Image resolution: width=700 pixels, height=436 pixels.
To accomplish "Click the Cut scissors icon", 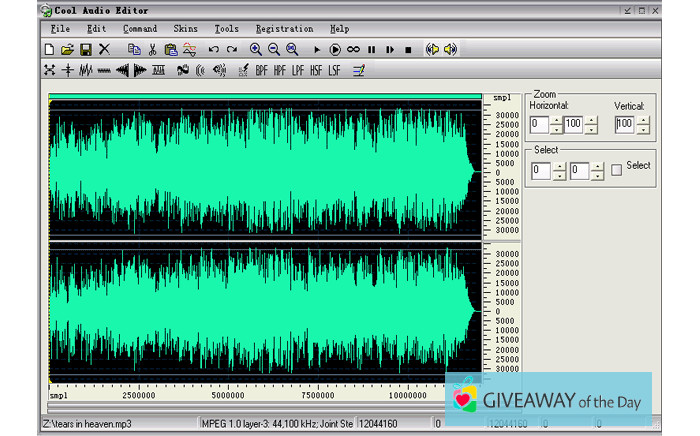I will coord(153,49).
